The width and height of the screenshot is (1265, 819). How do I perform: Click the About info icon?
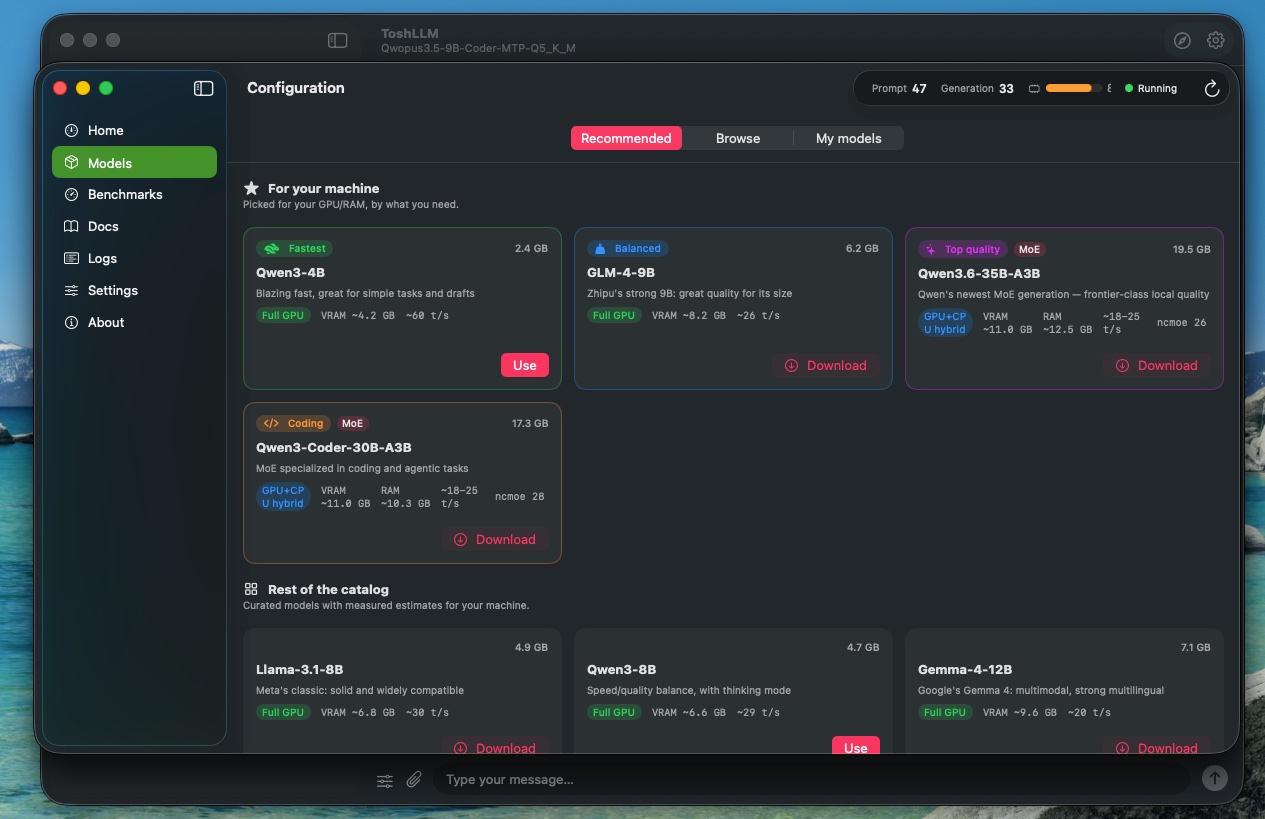coord(71,322)
